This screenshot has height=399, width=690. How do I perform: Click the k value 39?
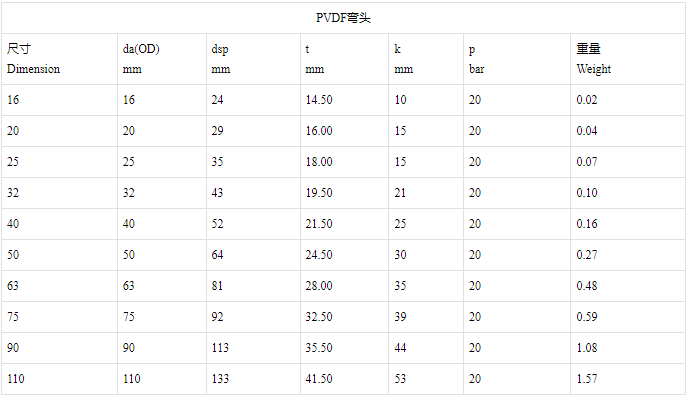[x=400, y=317]
